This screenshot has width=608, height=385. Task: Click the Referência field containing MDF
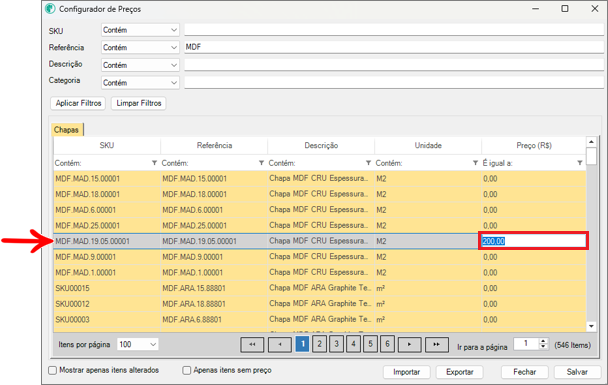tap(394, 47)
